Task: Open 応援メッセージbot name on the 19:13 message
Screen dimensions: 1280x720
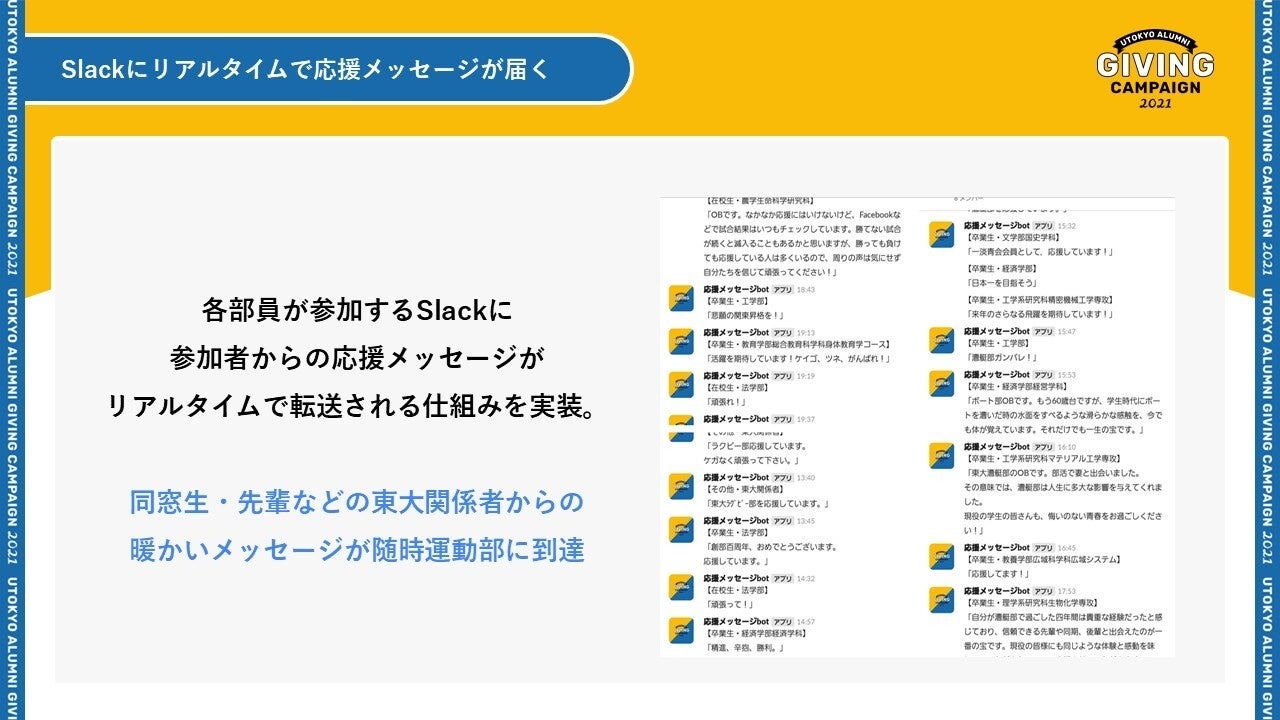Action: point(736,332)
